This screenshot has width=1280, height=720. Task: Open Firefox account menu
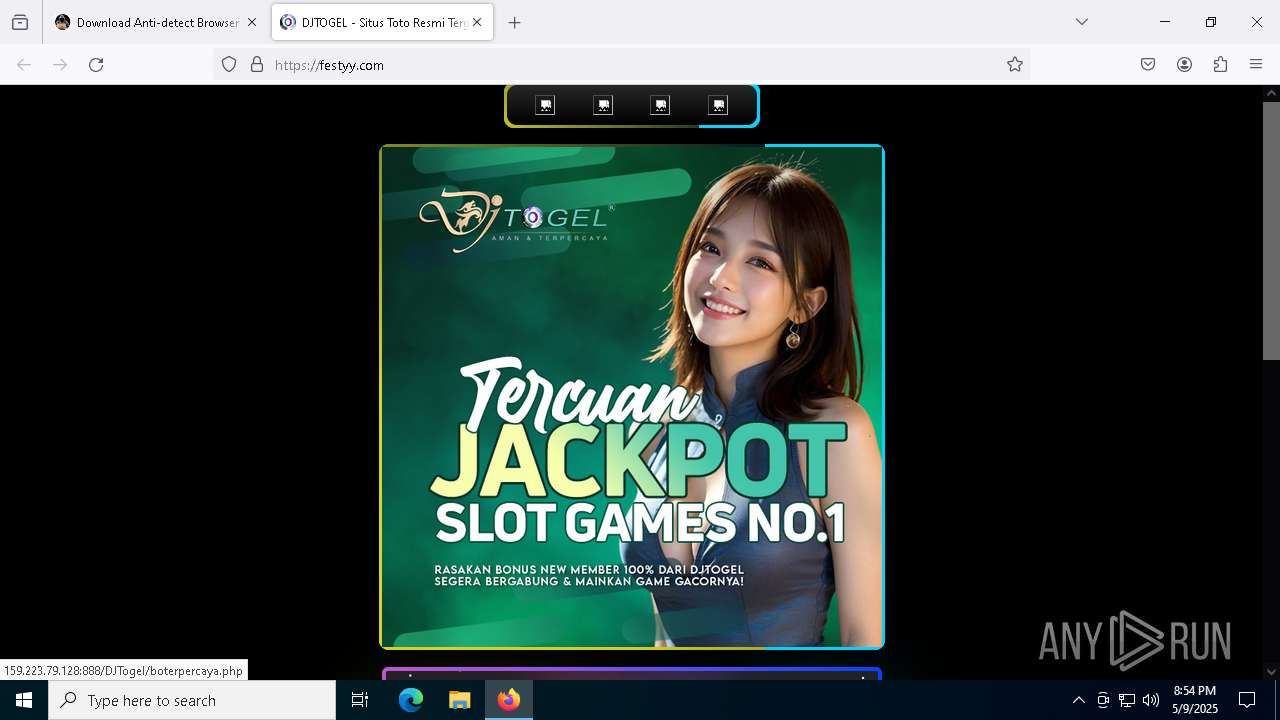point(1184,65)
